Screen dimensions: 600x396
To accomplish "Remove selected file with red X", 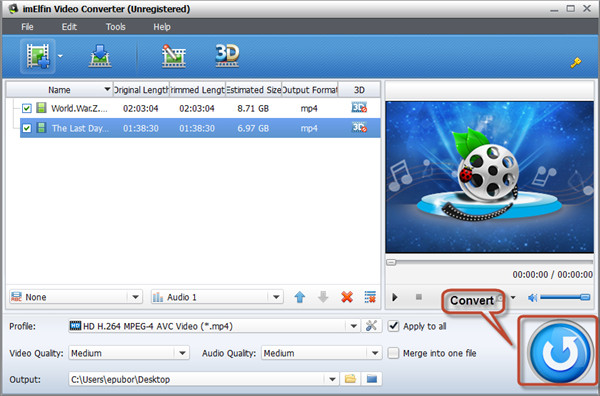I will (347, 297).
